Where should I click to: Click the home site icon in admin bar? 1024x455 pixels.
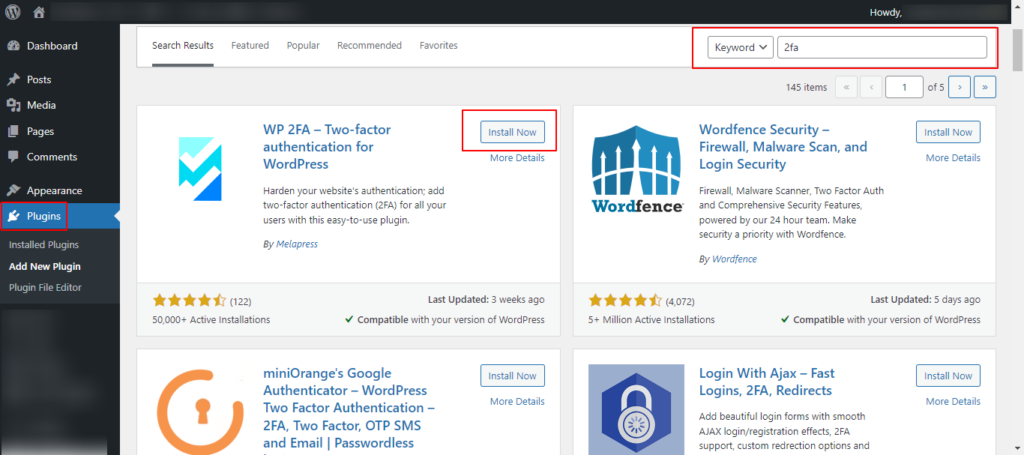click(39, 12)
